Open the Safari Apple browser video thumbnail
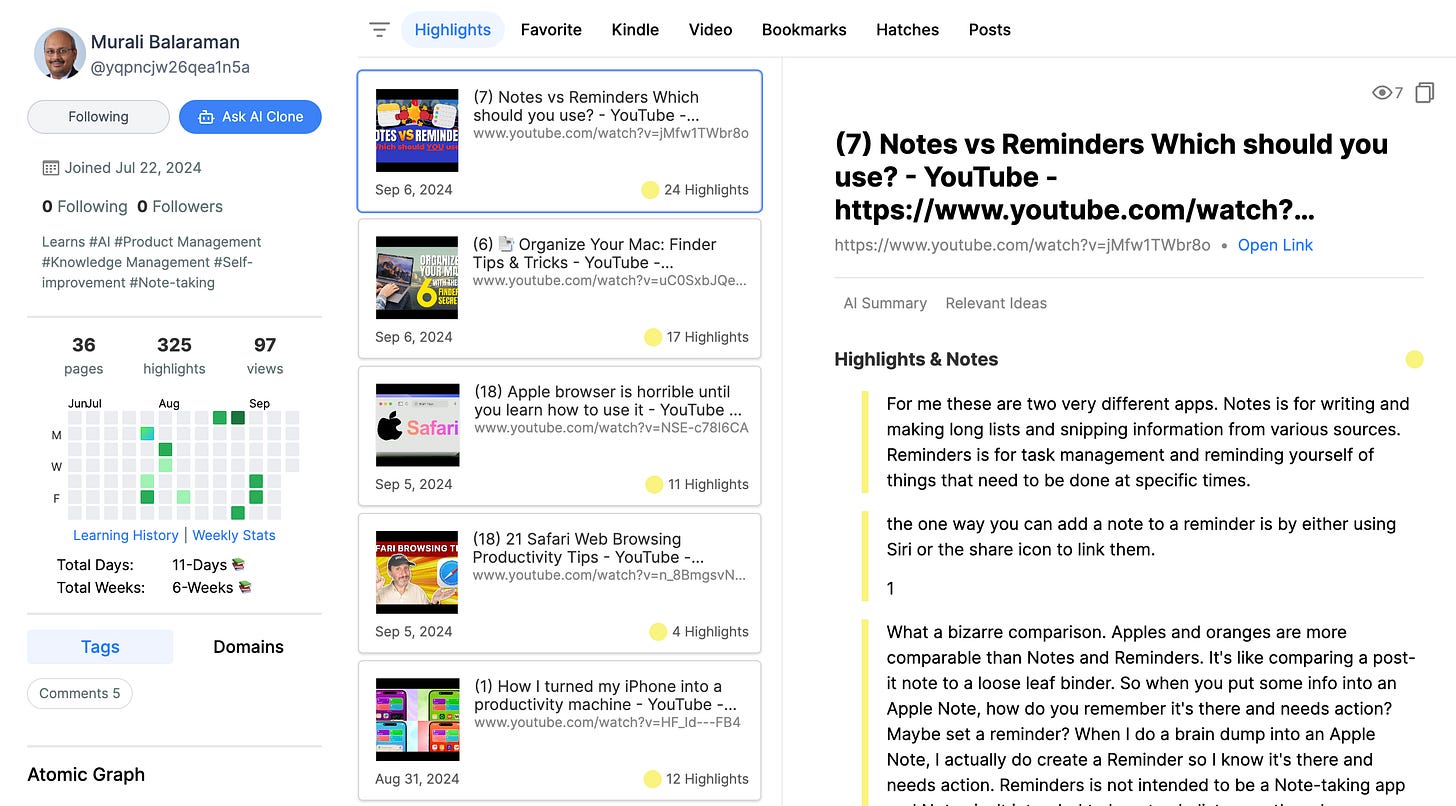1456x806 pixels. click(417, 425)
